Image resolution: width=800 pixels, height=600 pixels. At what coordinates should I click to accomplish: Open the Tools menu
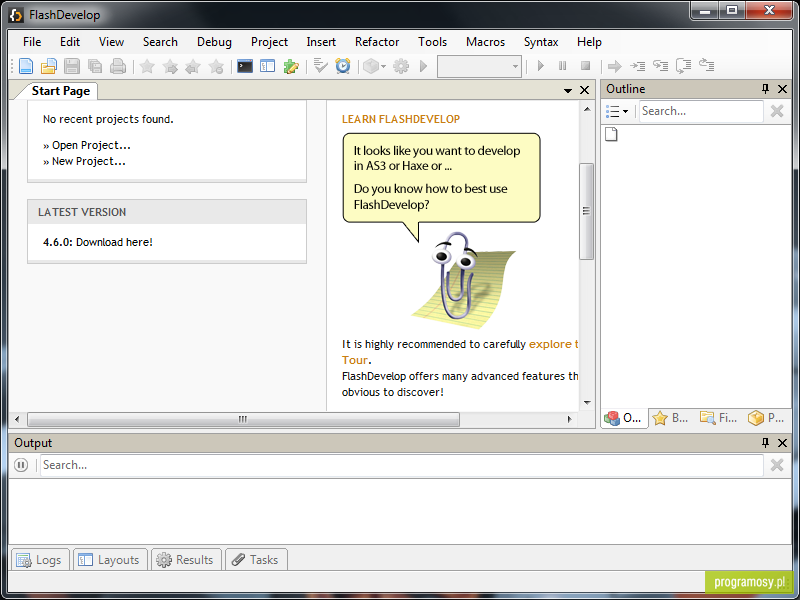(x=433, y=42)
